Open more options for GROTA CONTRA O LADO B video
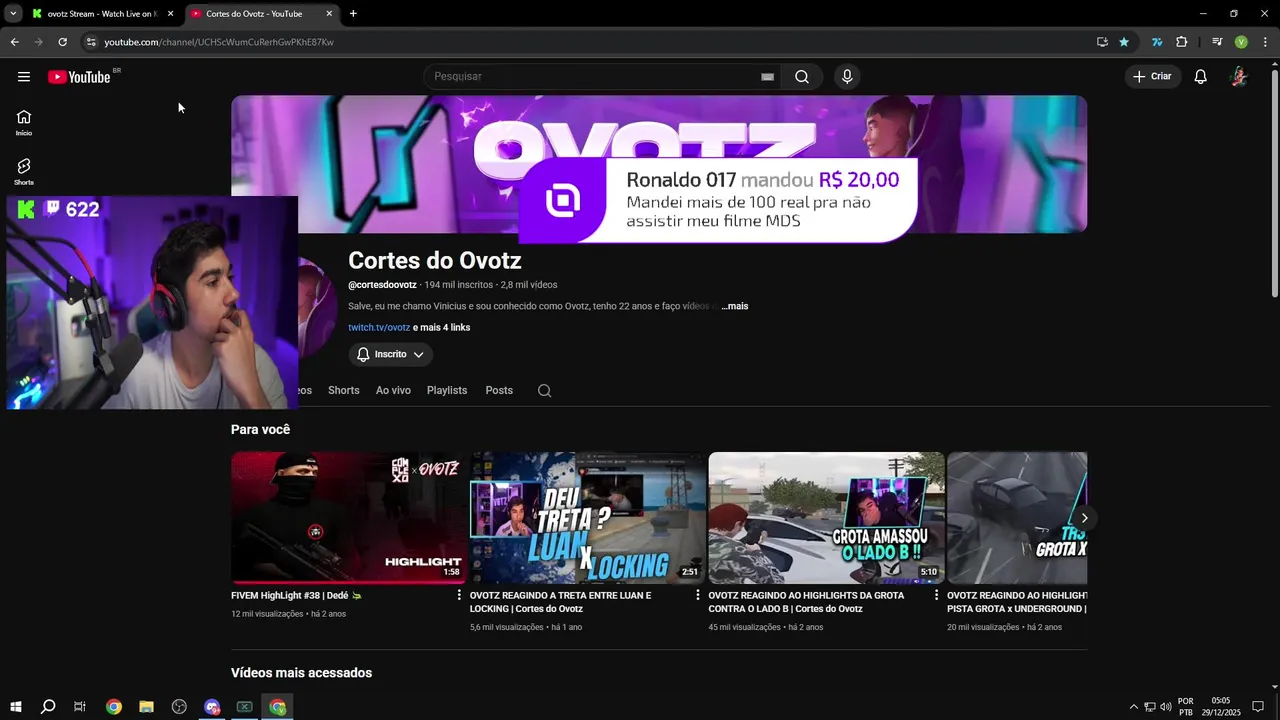1280x720 pixels. (936, 595)
